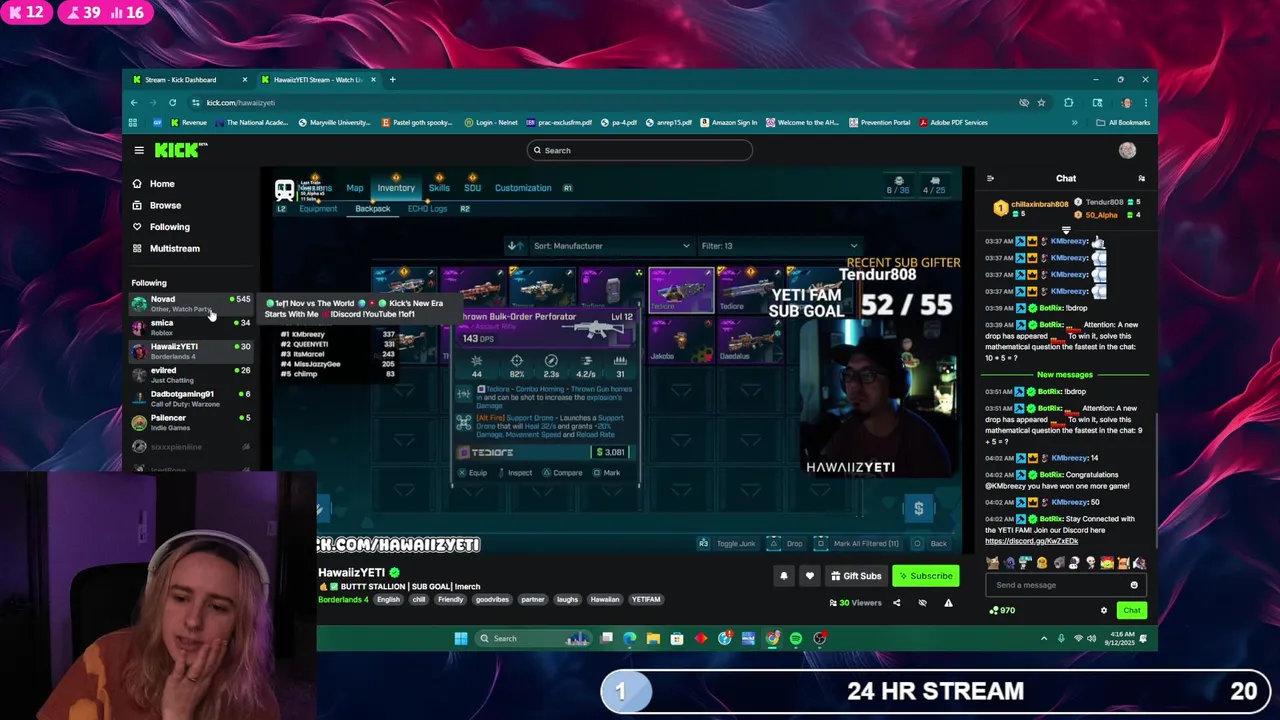Open the Revenue bookmark
This screenshot has height=720, width=1280.
click(188, 123)
